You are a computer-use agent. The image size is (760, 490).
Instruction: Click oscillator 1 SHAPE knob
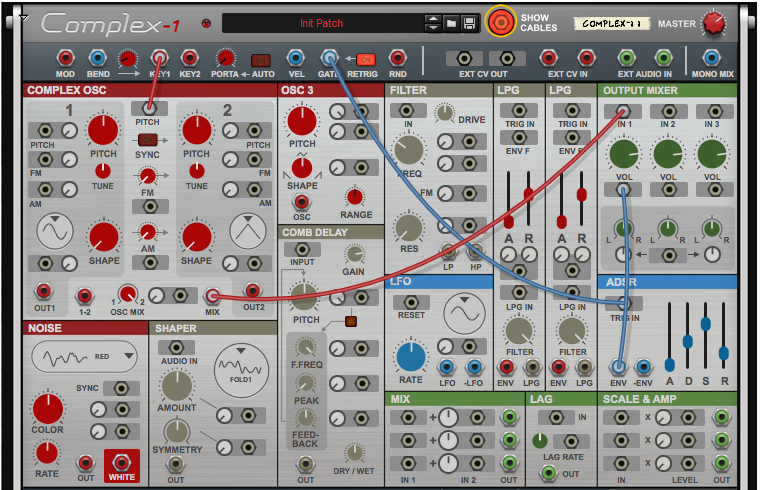coord(104,237)
